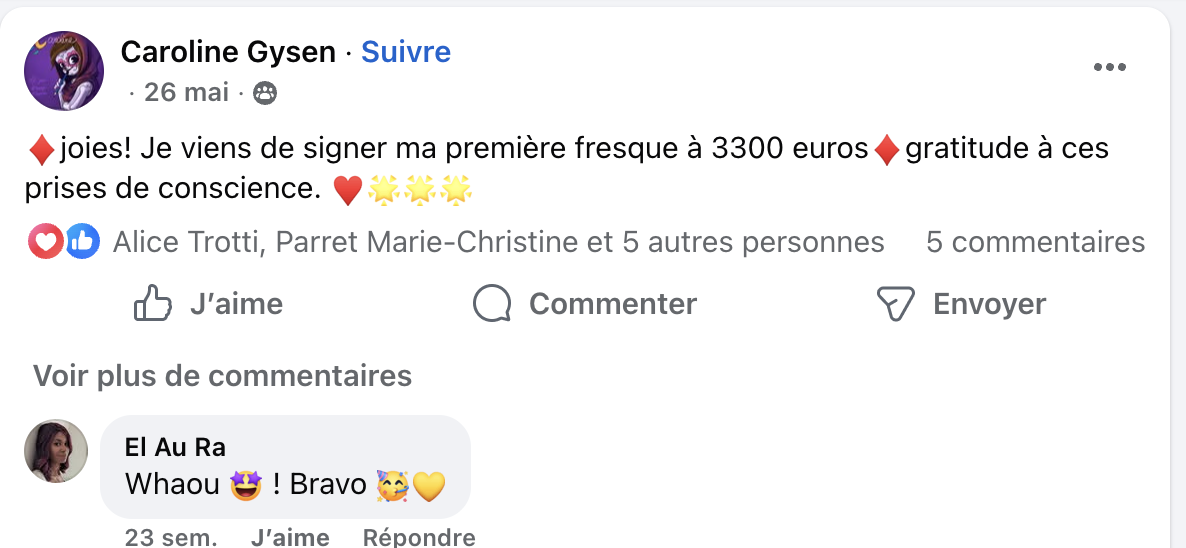Click the audience privacy icon beside date

click(265, 94)
